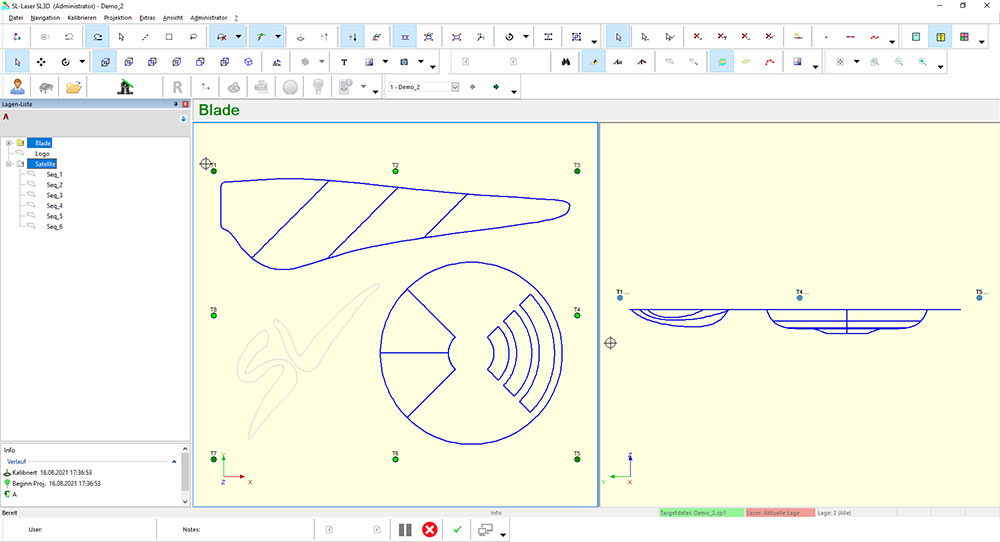Select the text tool T icon
This screenshot has width=1000, height=542.
[x=344, y=62]
